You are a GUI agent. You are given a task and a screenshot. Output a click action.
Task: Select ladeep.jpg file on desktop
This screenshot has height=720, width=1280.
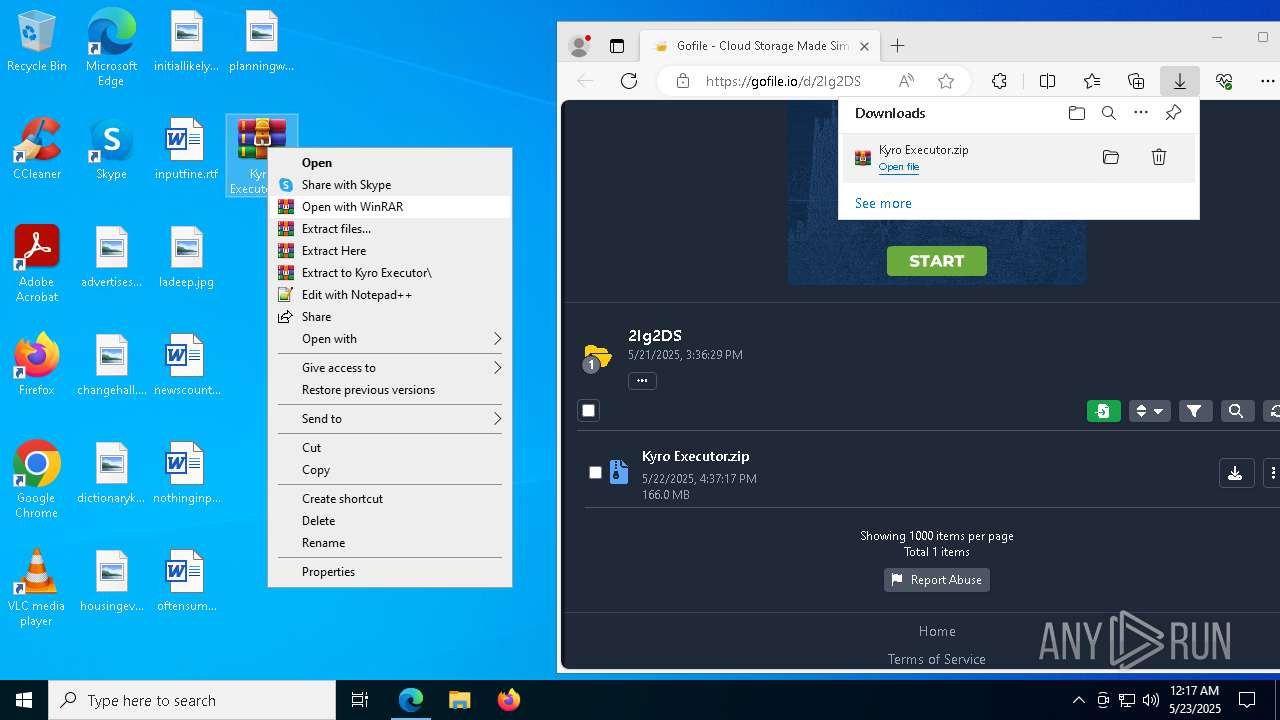[186, 257]
